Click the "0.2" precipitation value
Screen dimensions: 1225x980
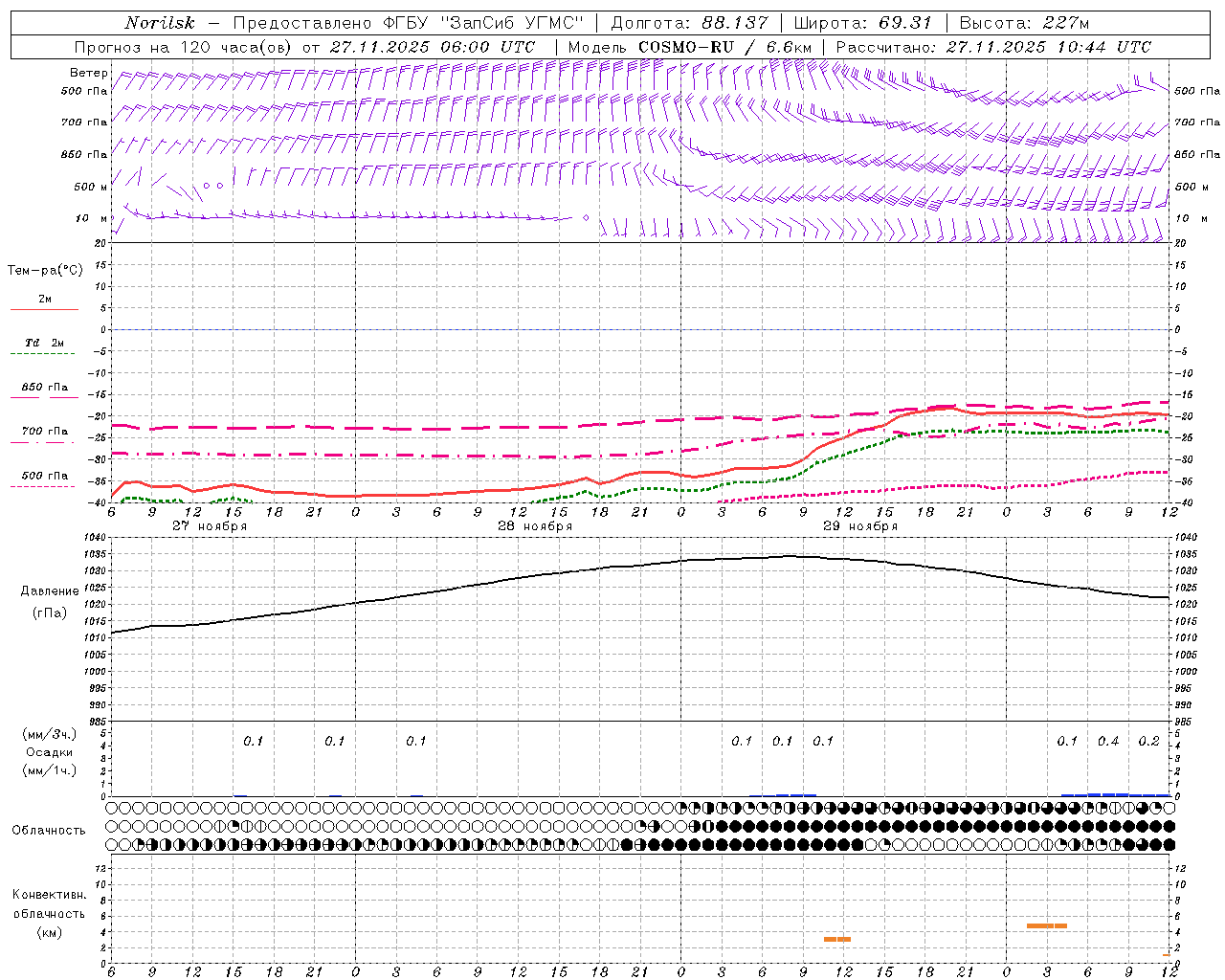point(1149,742)
